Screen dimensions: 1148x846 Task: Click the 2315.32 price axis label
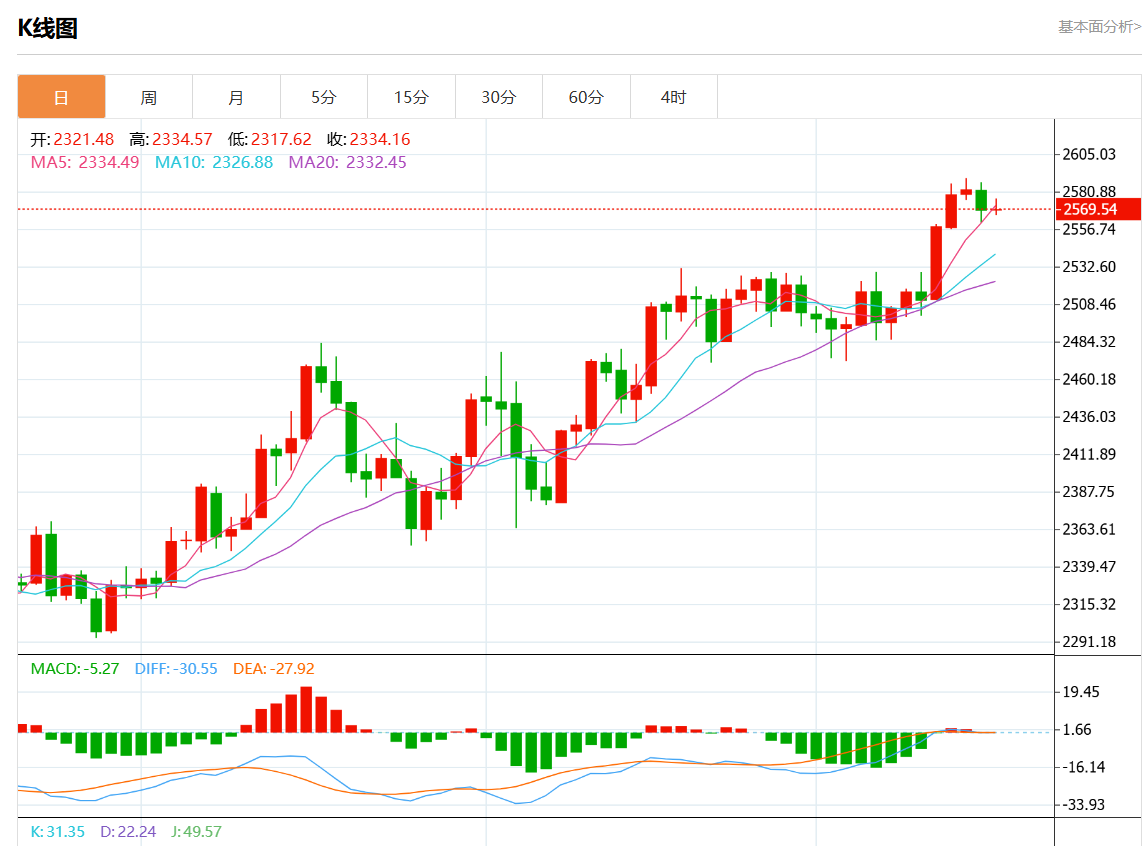click(x=1089, y=604)
